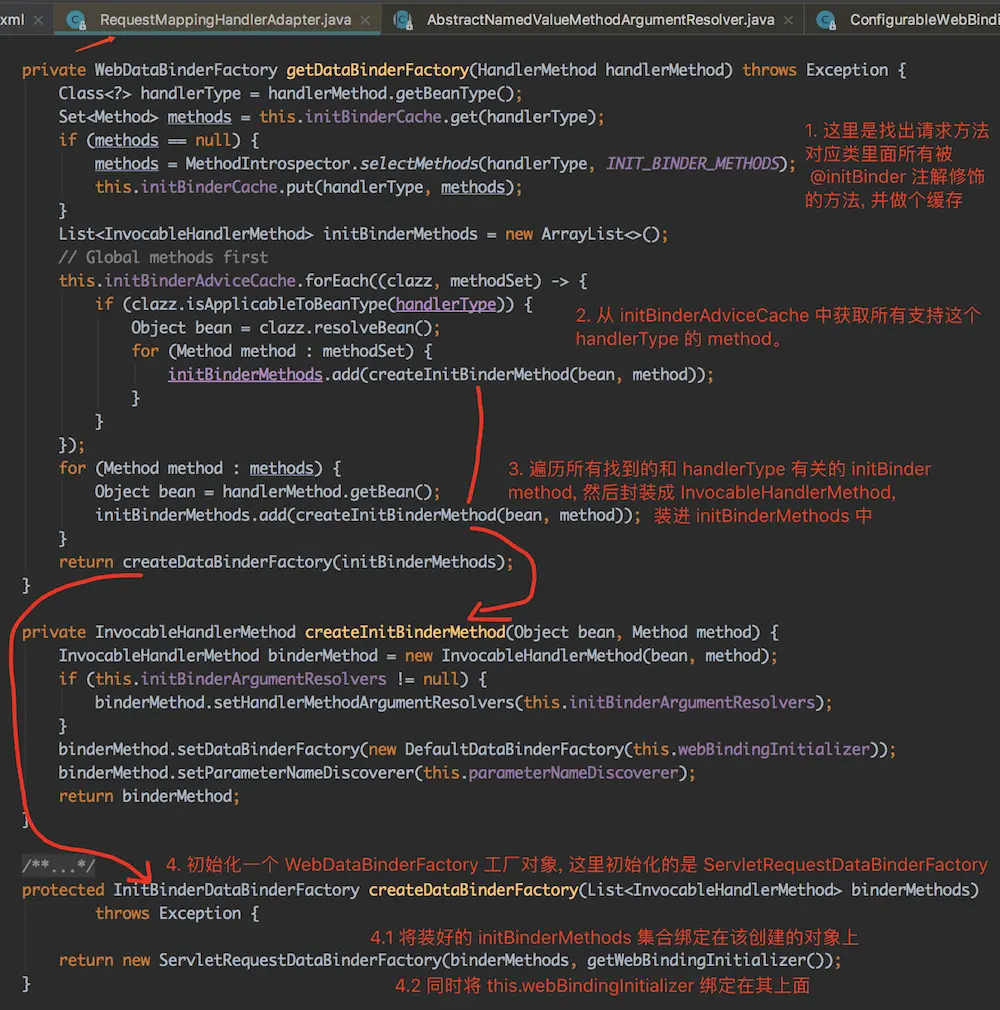Viewport: 1000px width, 1010px height.
Task: Click the class icon on ConfigurableWebBinding tab
Action: pos(826,19)
